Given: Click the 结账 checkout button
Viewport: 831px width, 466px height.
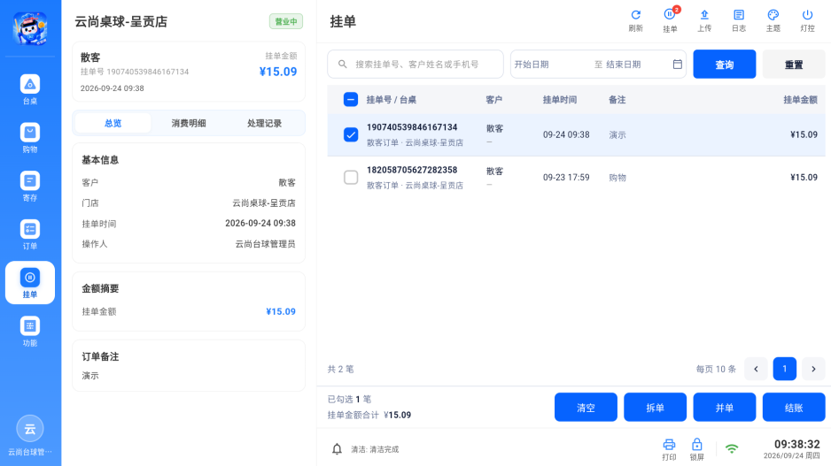Looking at the screenshot, I should (794, 407).
